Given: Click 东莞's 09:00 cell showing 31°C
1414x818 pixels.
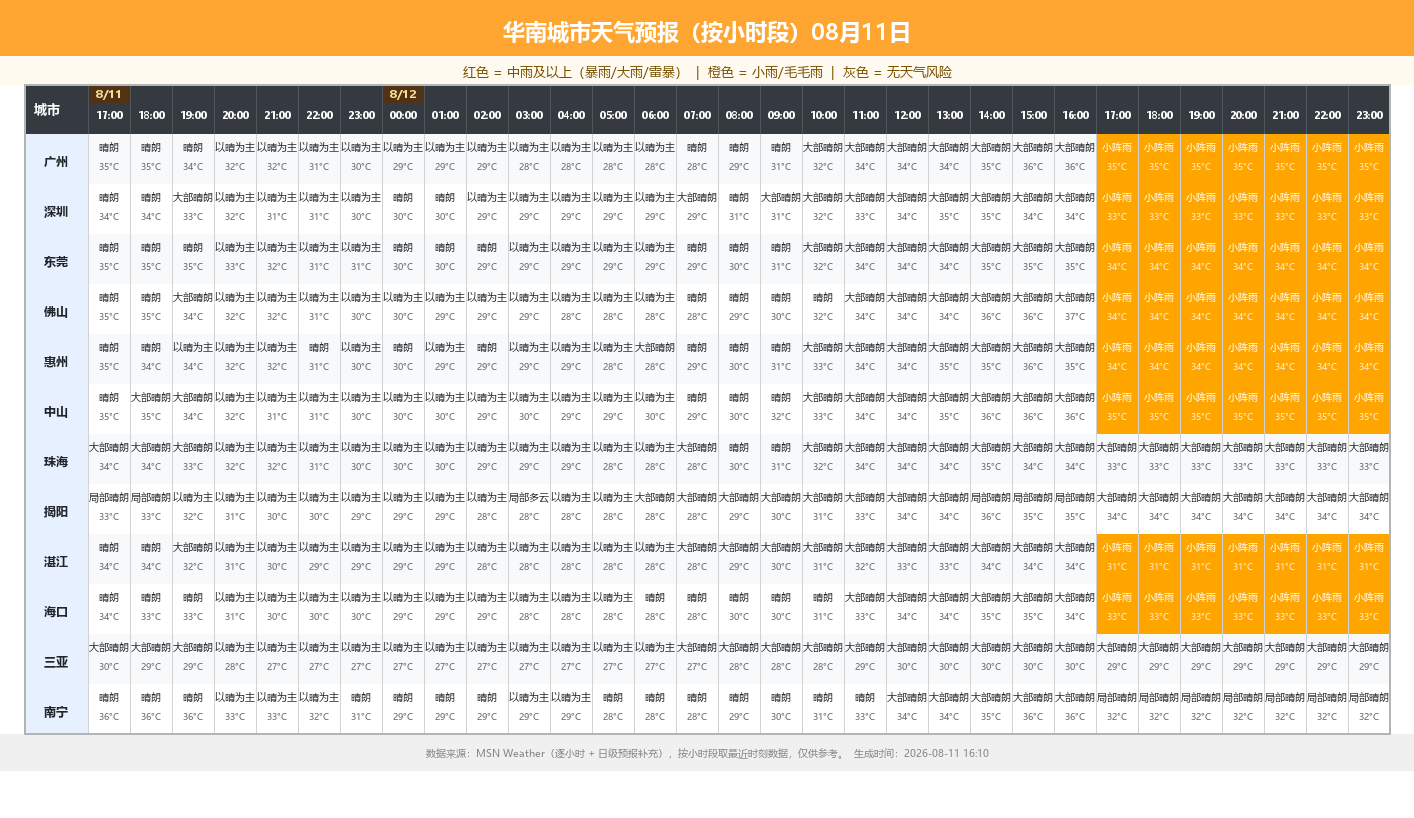Looking at the screenshot, I should pyautogui.click(x=781, y=259).
